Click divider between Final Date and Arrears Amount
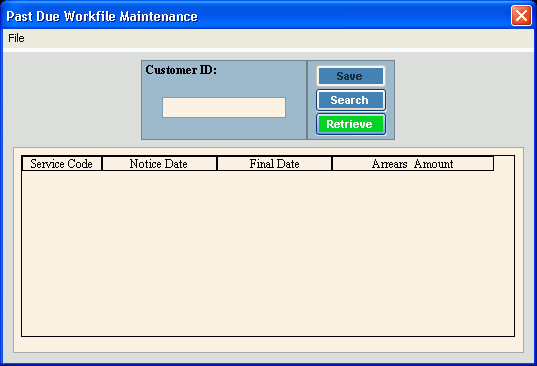Viewport: 537px width, 366px height. tap(332, 164)
